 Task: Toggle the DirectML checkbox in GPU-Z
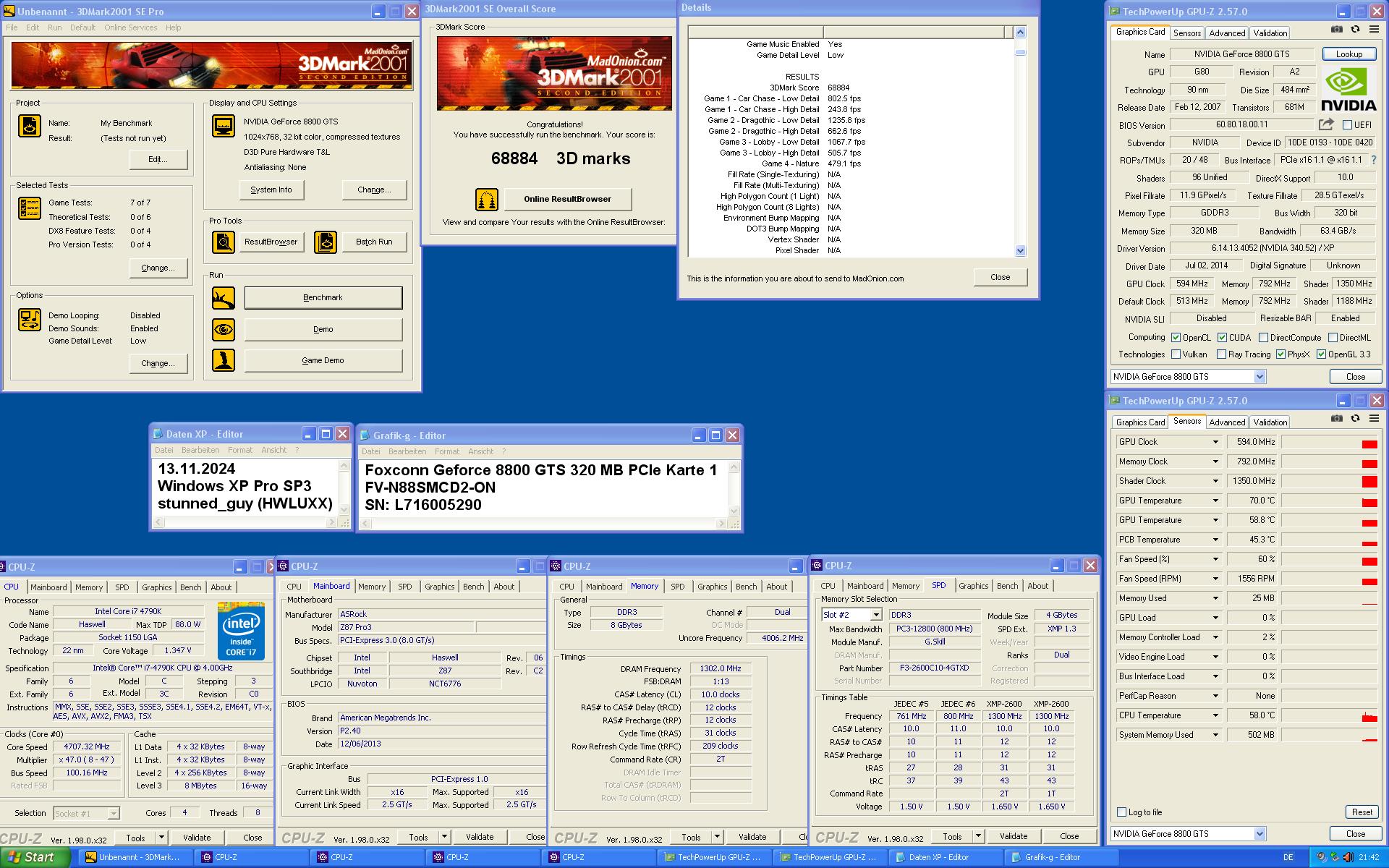pyautogui.click(x=1333, y=337)
